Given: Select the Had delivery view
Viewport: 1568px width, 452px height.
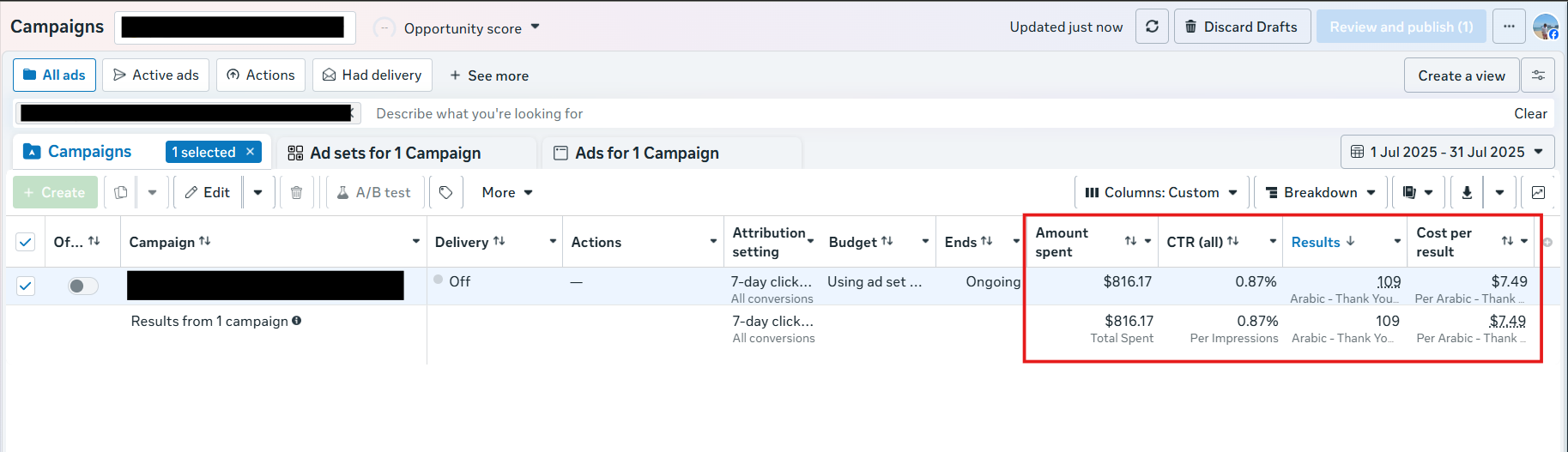Looking at the screenshot, I should [x=372, y=75].
